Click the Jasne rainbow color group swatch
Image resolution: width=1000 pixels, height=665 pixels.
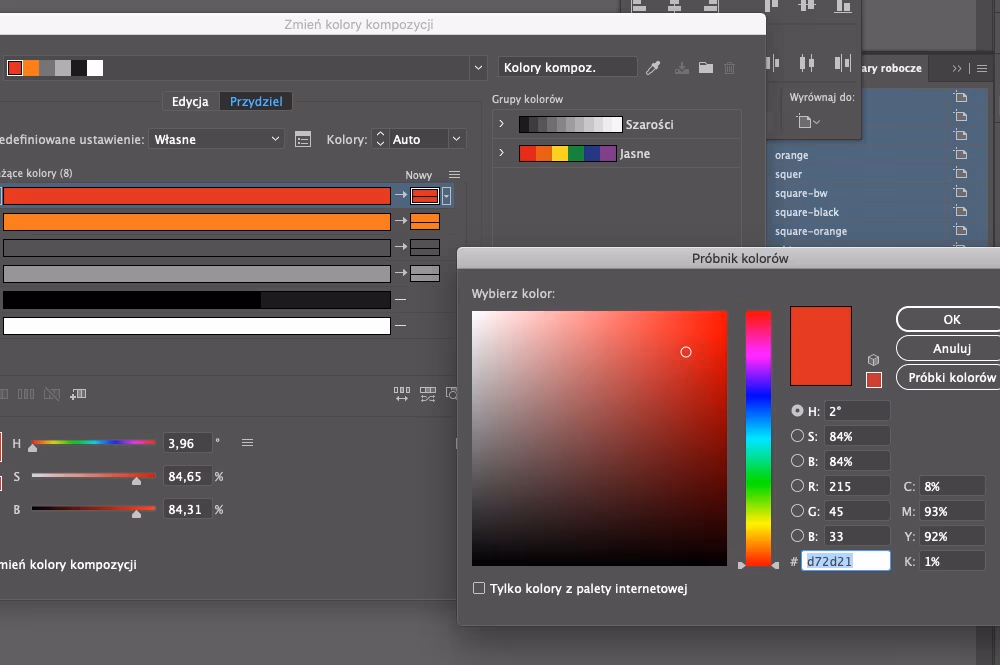(x=568, y=153)
